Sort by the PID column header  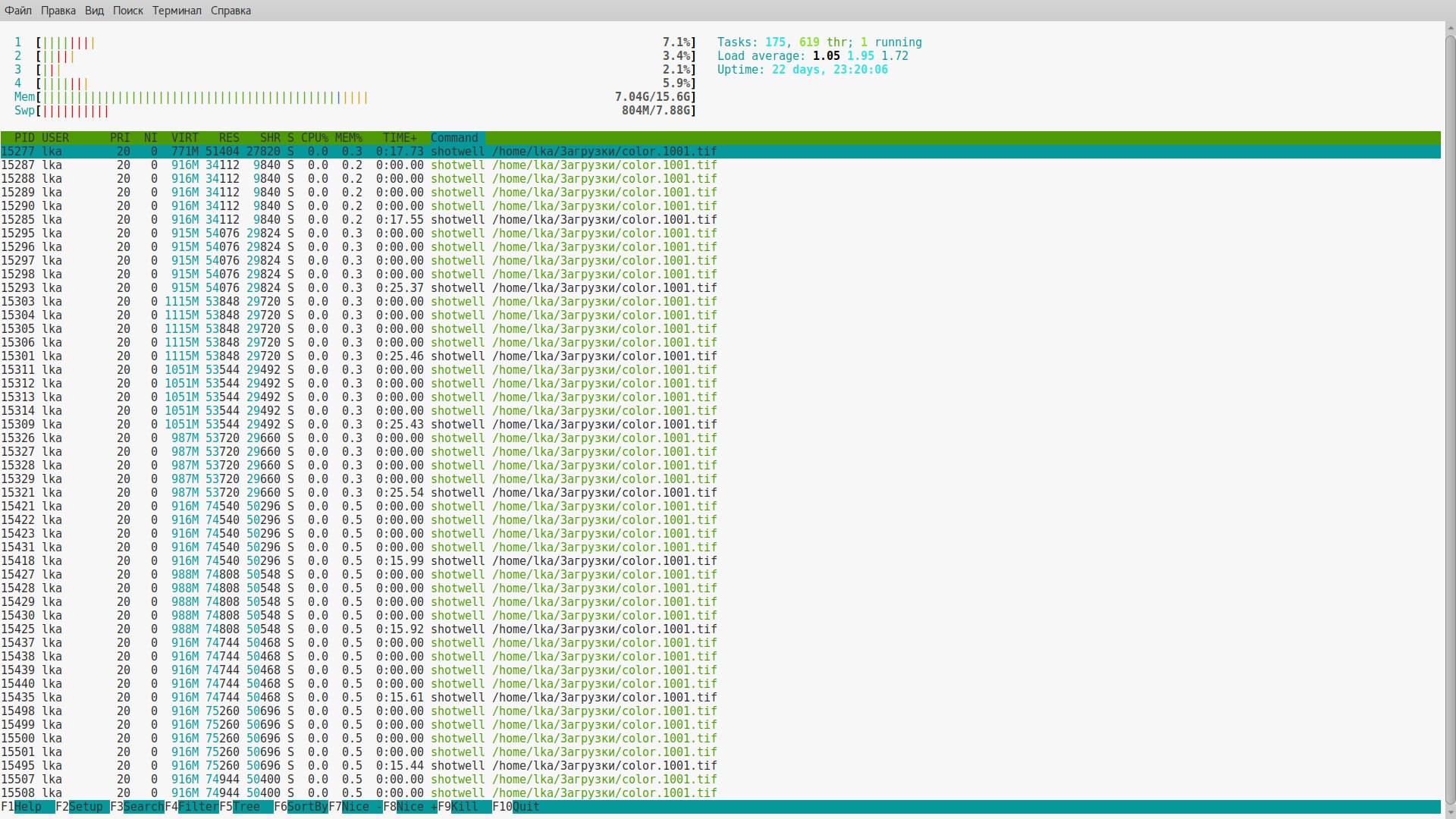24,138
